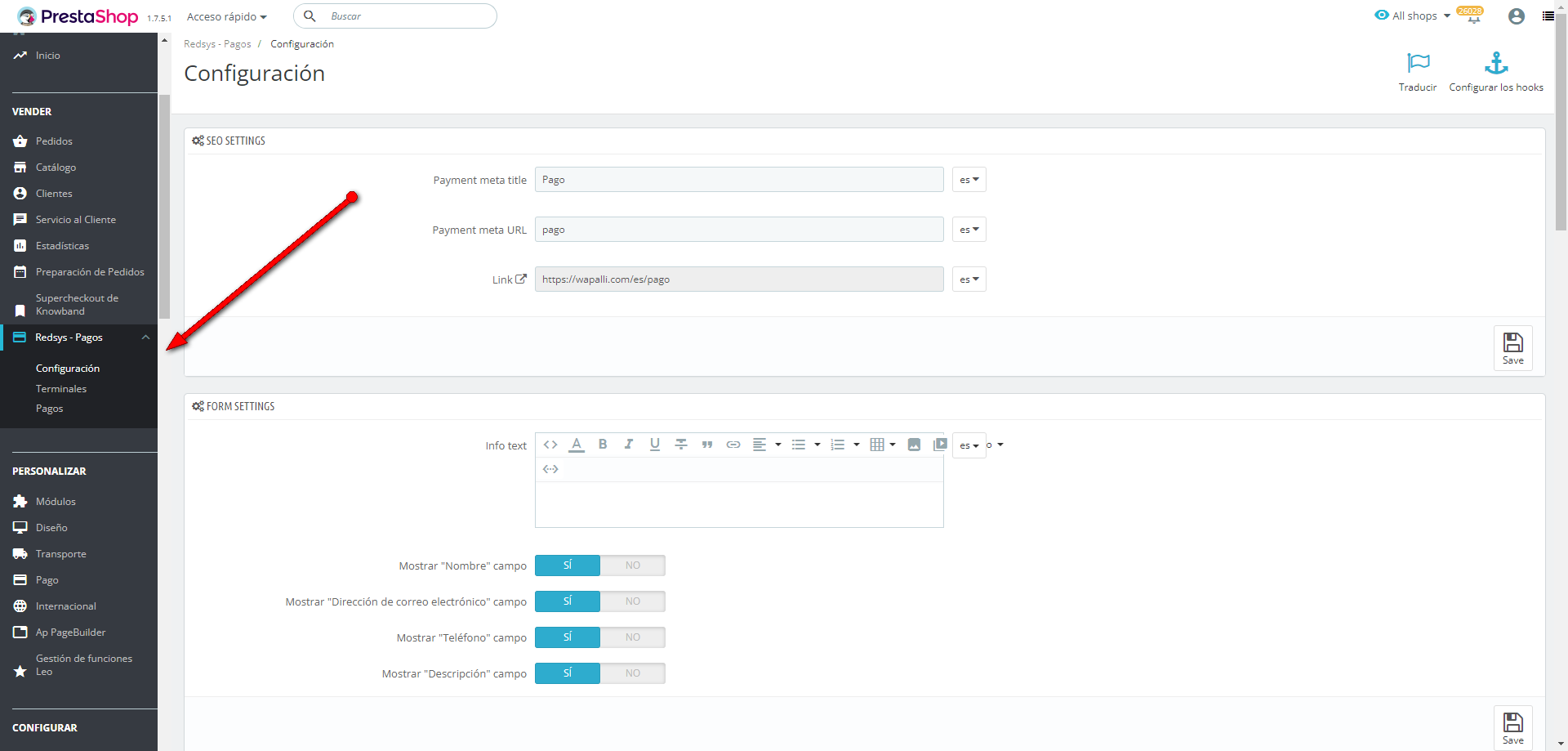
Task: Set Mostrar "Descripción" campo to SÍ
Action: pyautogui.click(x=568, y=673)
